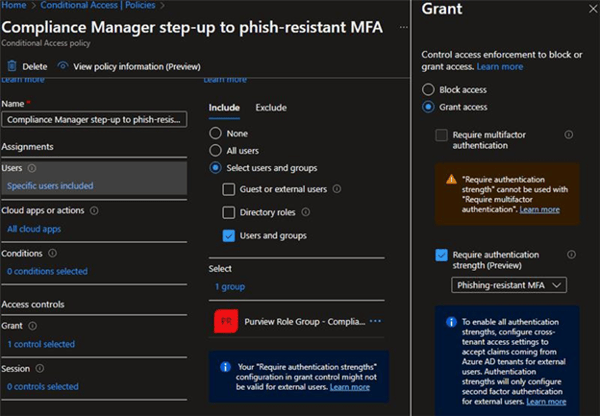Click the Delete button label

tap(35, 67)
